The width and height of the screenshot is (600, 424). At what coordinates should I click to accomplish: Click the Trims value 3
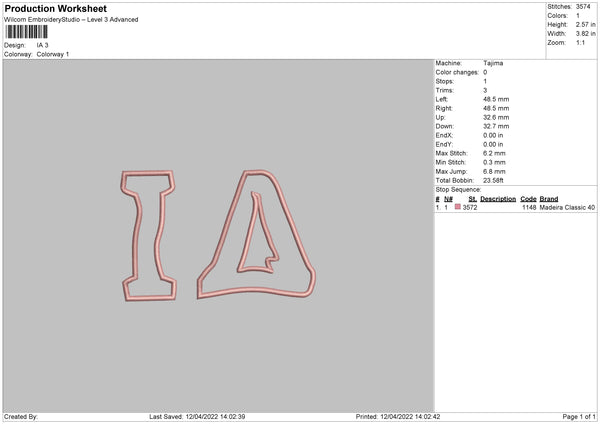[485, 90]
